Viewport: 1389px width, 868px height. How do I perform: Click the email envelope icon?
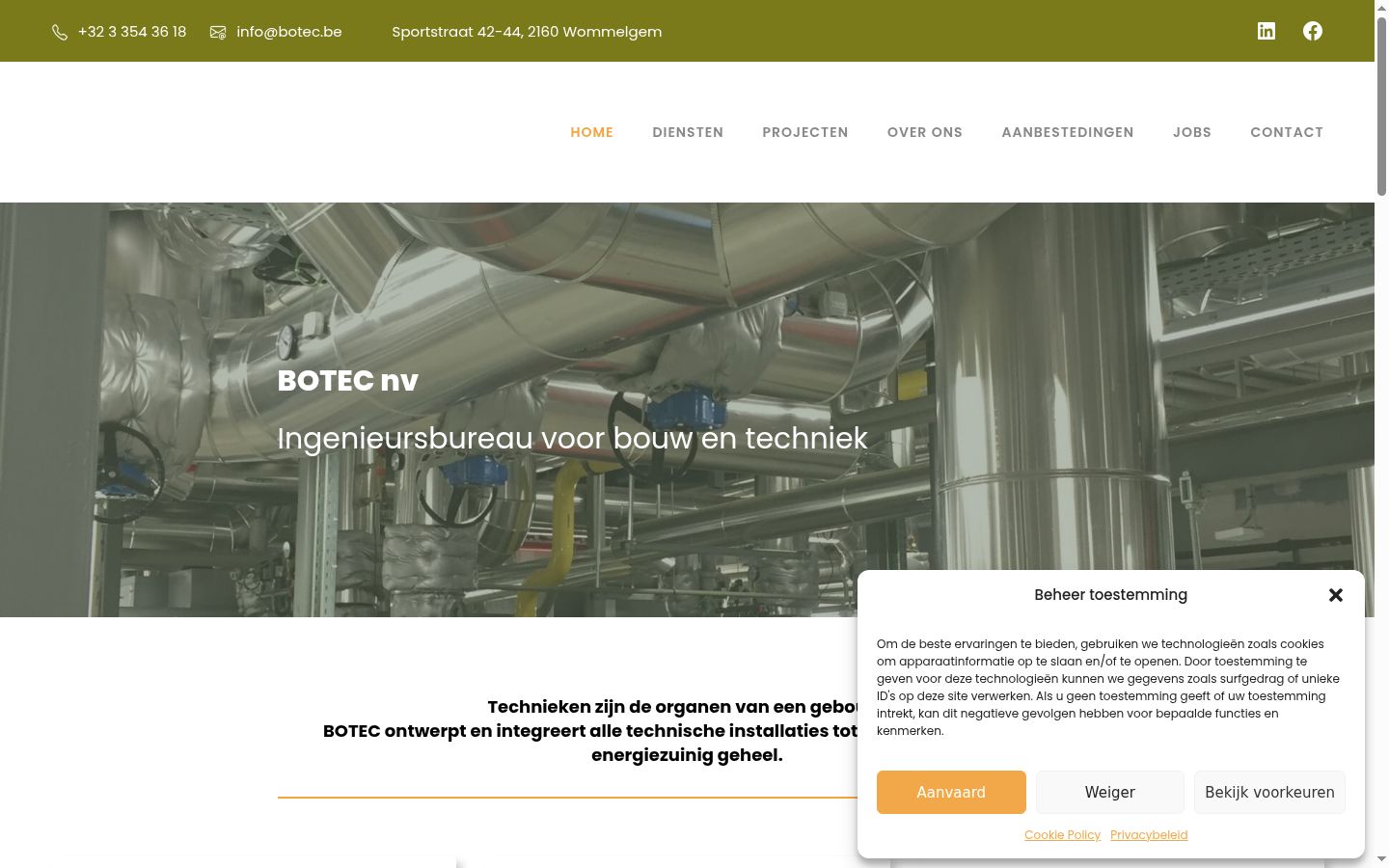pos(218,33)
